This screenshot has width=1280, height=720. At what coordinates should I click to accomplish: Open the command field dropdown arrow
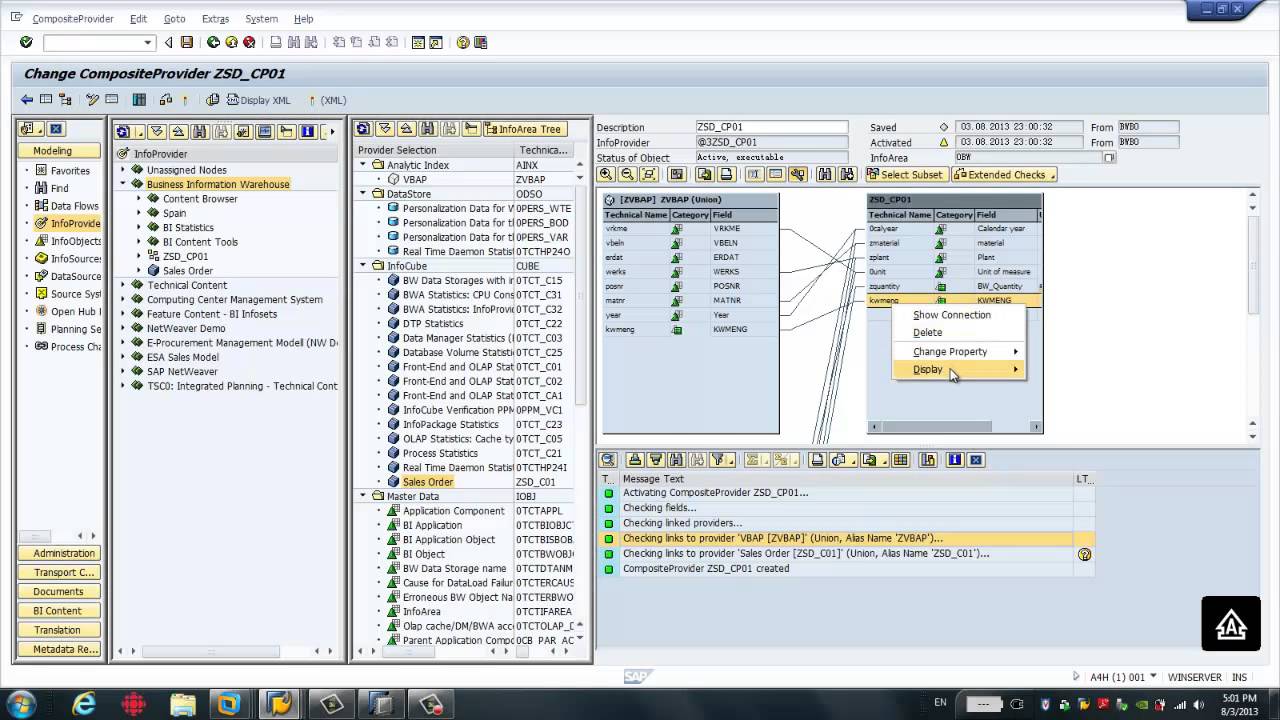click(148, 42)
